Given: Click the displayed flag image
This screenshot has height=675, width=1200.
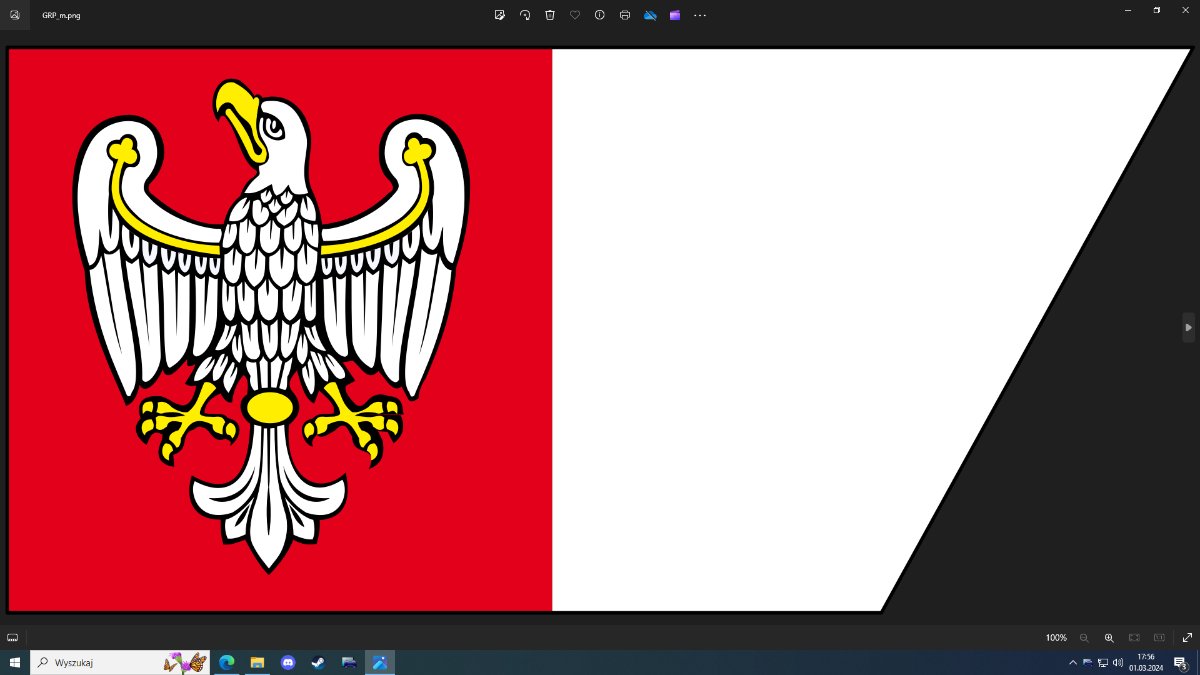Looking at the screenshot, I should [x=600, y=330].
